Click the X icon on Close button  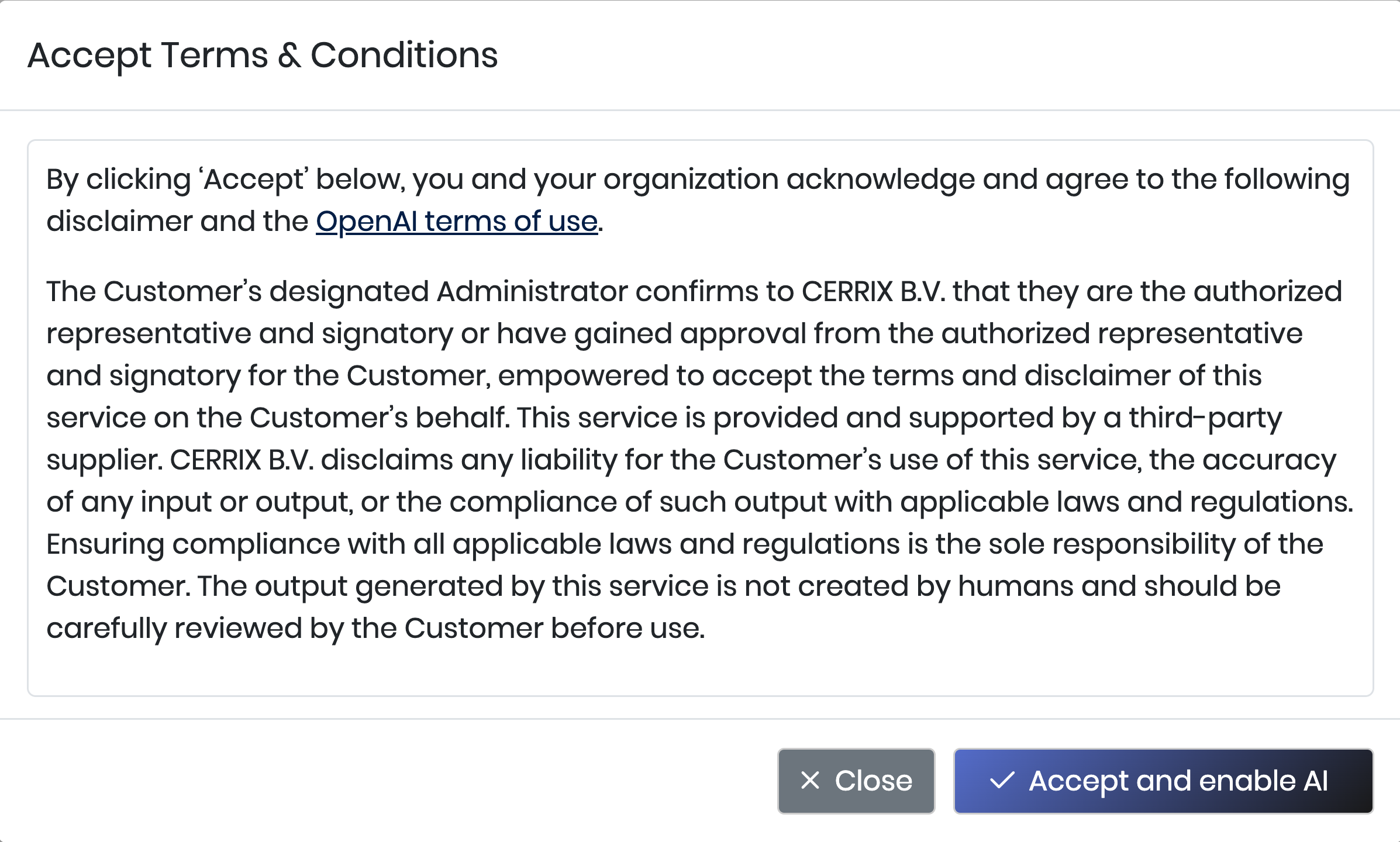coord(810,781)
